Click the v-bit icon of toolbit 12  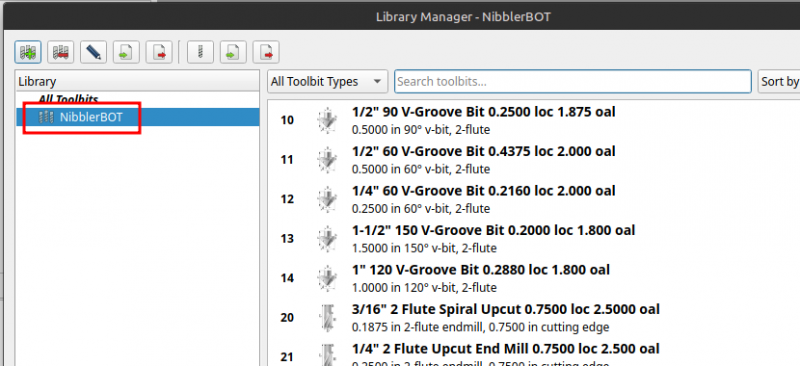click(327, 199)
